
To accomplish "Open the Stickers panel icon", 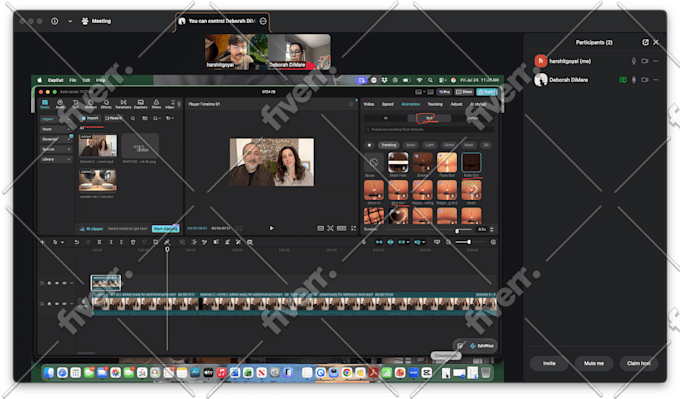I will 91,104.
